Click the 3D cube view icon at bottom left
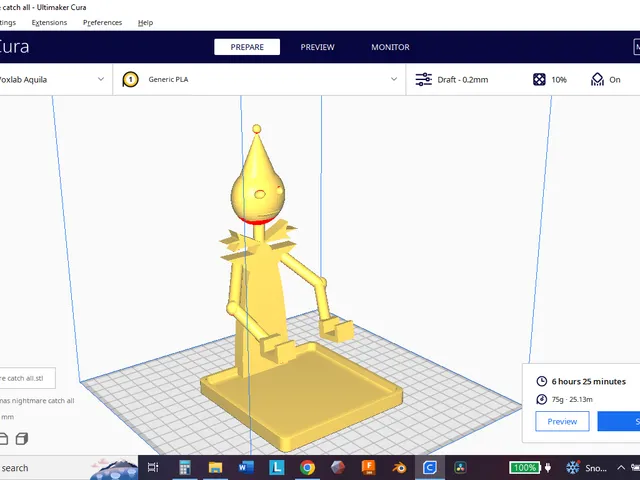Image resolution: width=640 pixels, height=480 pixels. coord(22,439)
